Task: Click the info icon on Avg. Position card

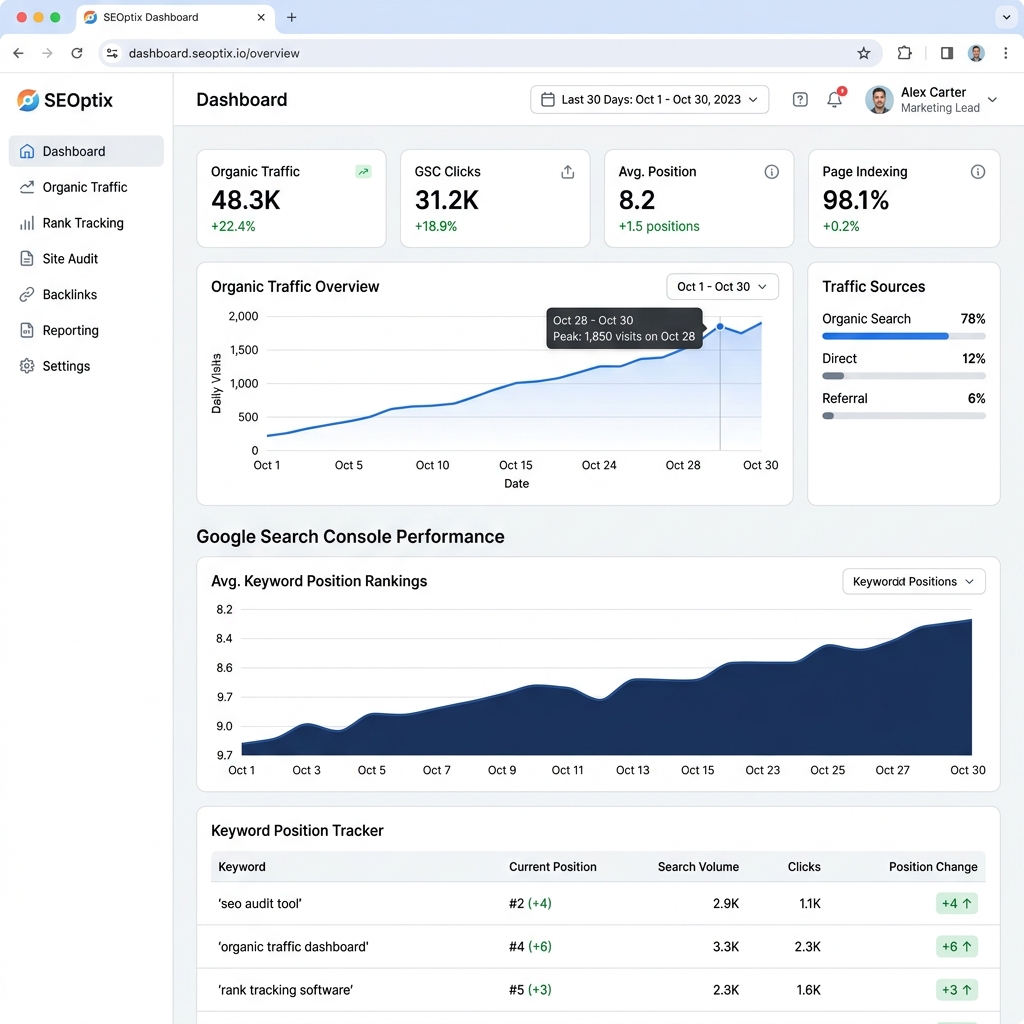Action: [x=771, y=172]
